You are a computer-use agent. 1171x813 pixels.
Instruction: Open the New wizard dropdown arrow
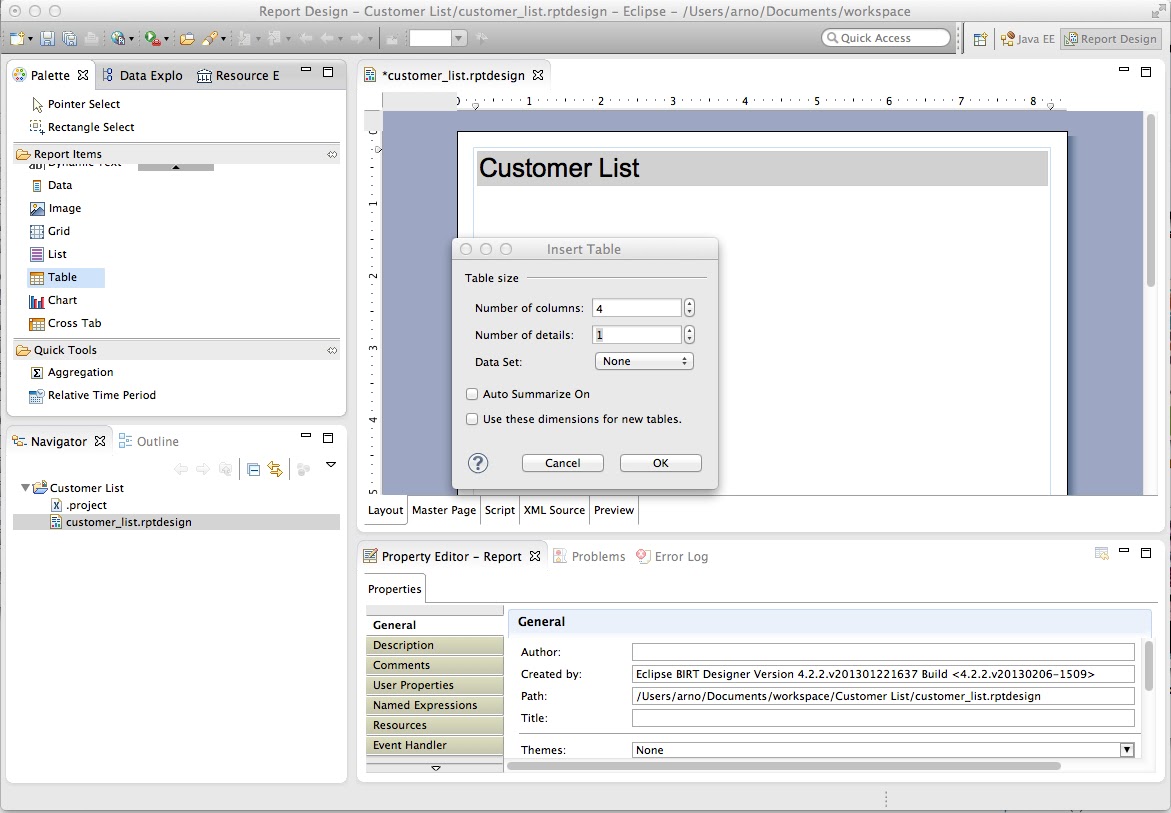(30, 39)
